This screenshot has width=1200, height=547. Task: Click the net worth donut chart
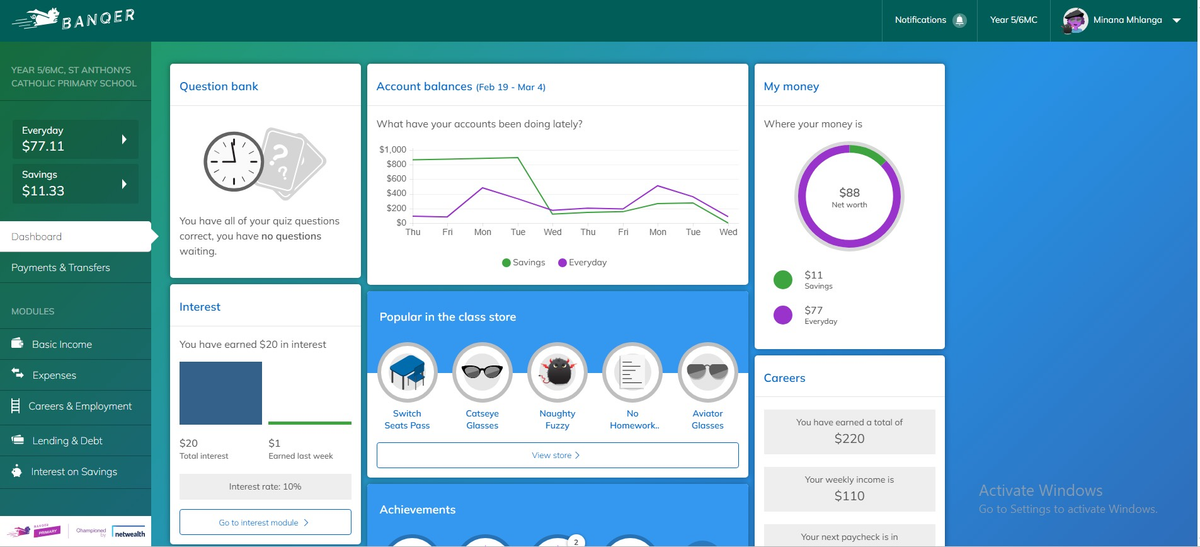point(848,196)
